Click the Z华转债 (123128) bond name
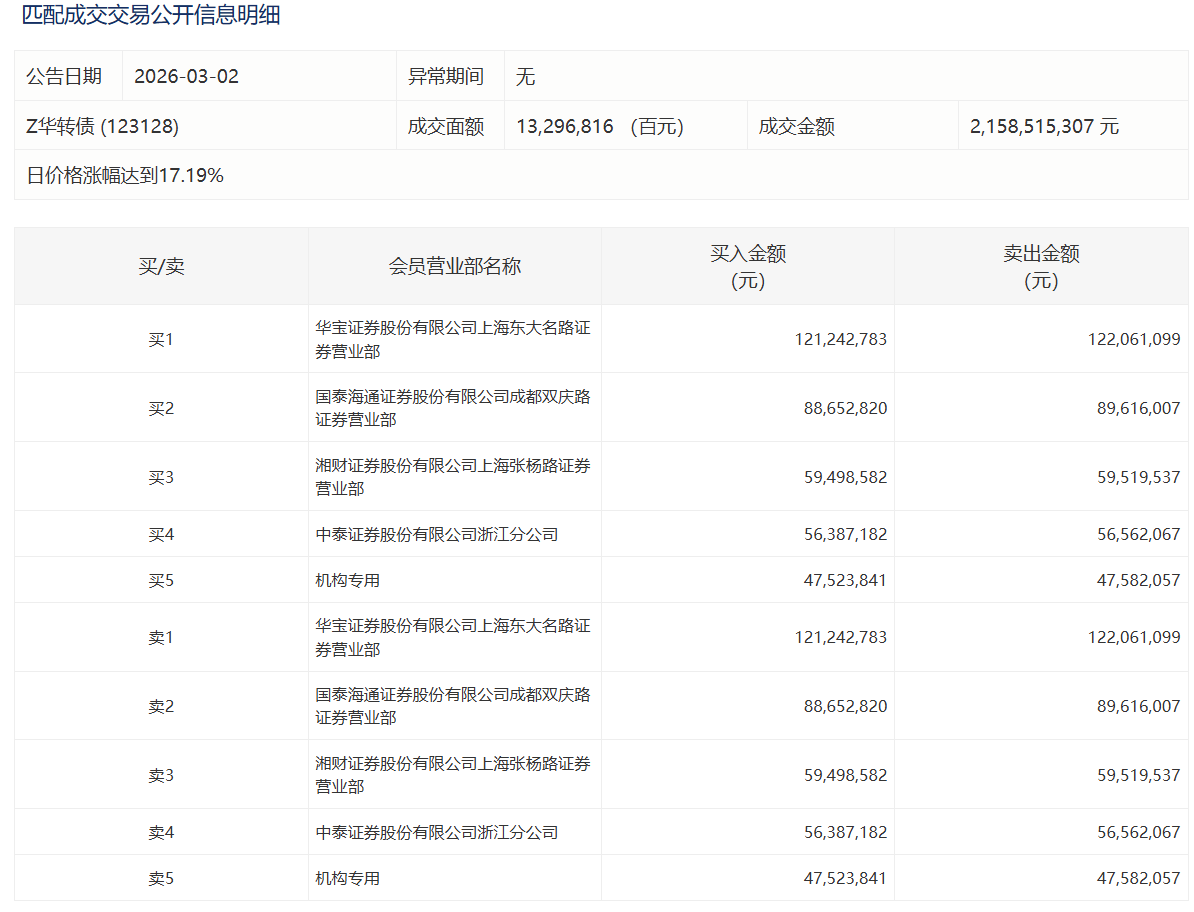The height and width of the screenshot is (912, 1194). (102, 126)
